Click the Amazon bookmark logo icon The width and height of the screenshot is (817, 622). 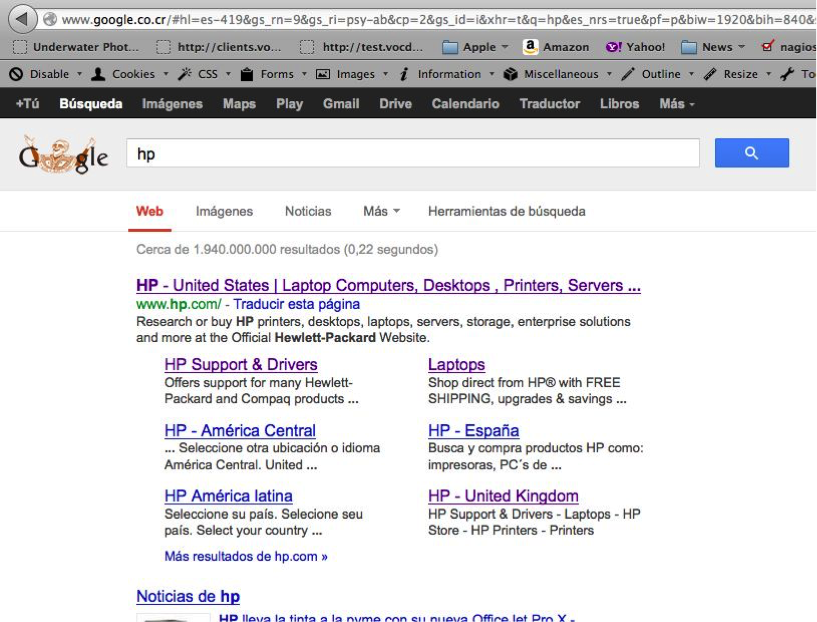530,47
